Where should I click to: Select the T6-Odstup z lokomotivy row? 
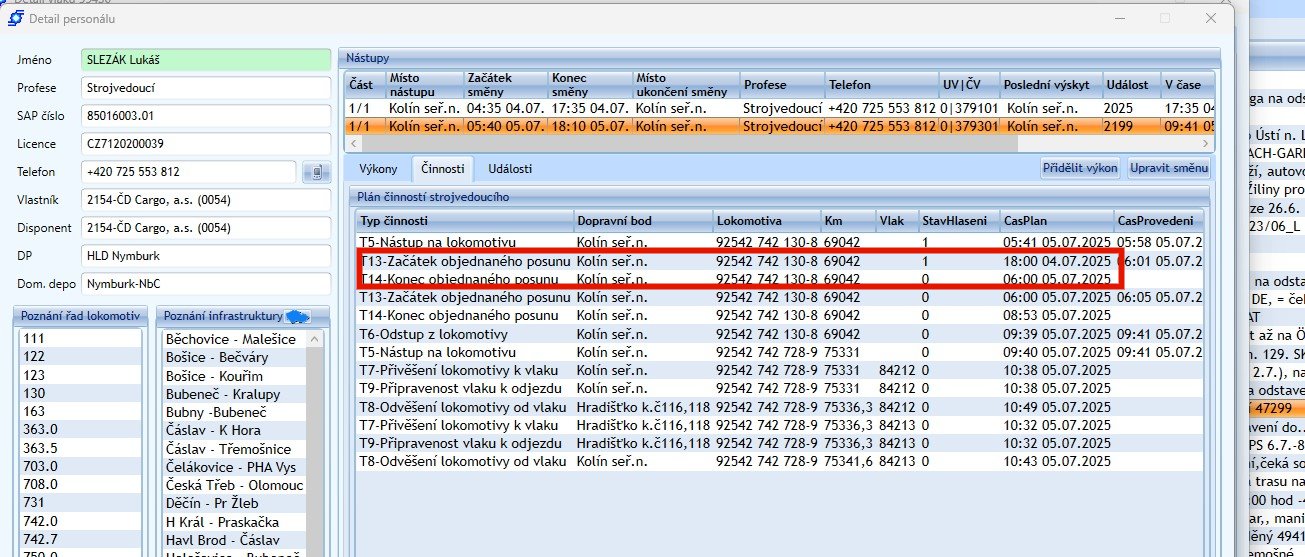point(435,334)
